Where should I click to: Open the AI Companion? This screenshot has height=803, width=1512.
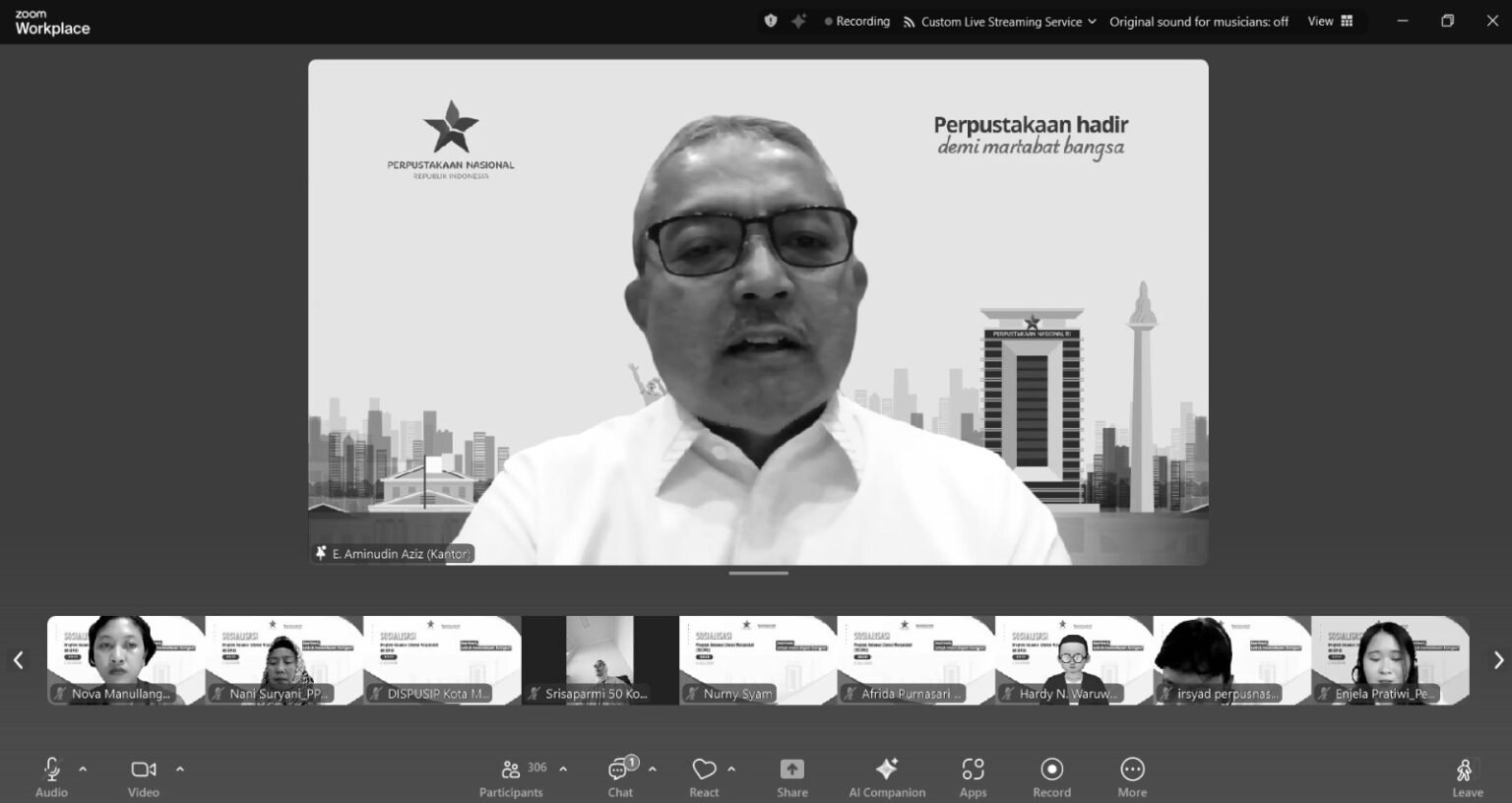[887, 776]
